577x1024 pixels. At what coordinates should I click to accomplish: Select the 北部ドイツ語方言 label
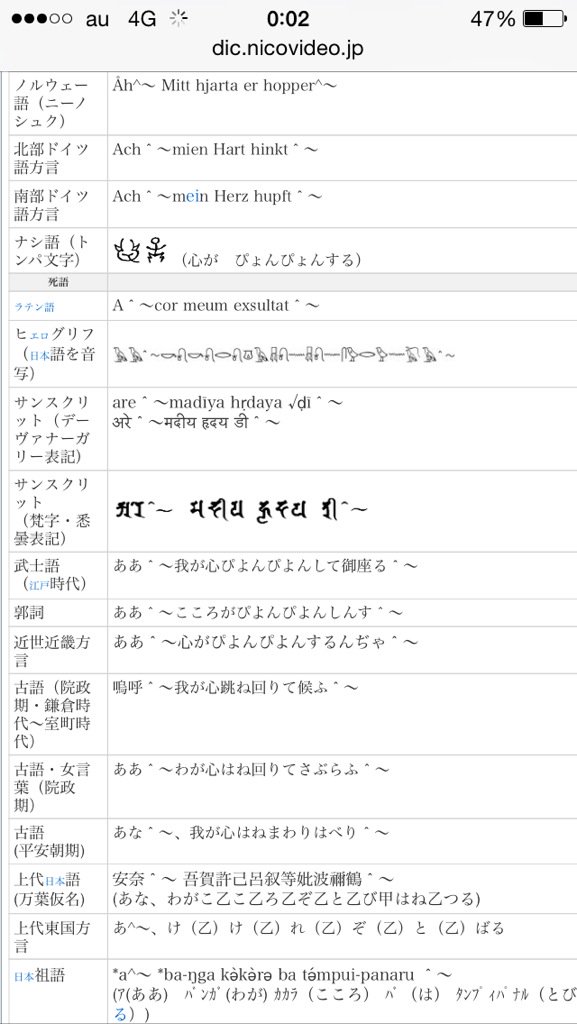tap(51, 159)
